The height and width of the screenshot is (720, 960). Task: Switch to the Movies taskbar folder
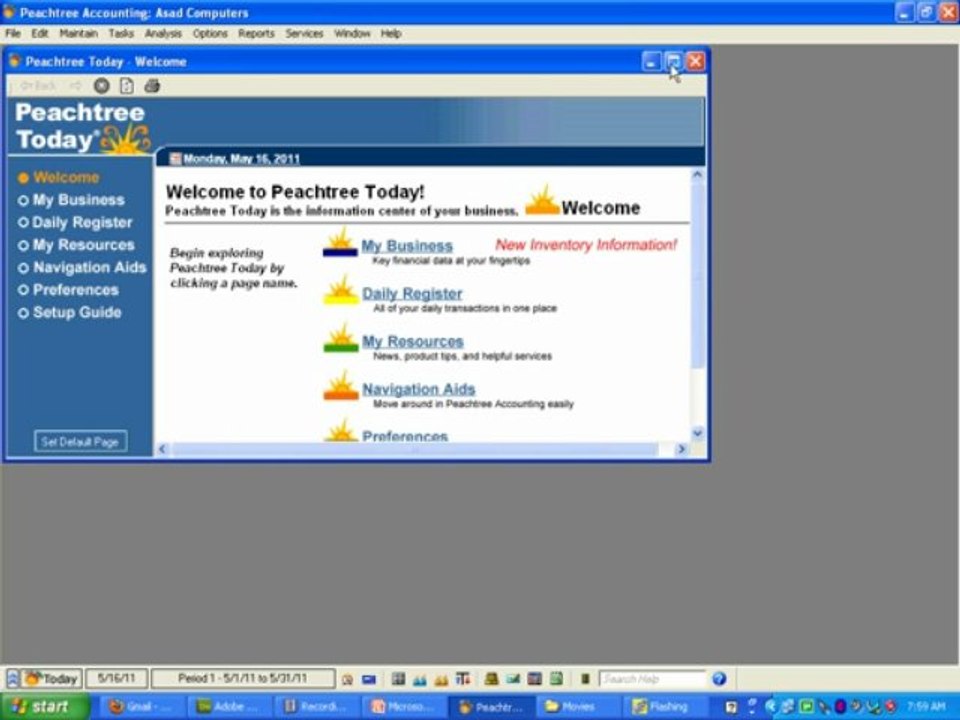click(x=579, y=707)
